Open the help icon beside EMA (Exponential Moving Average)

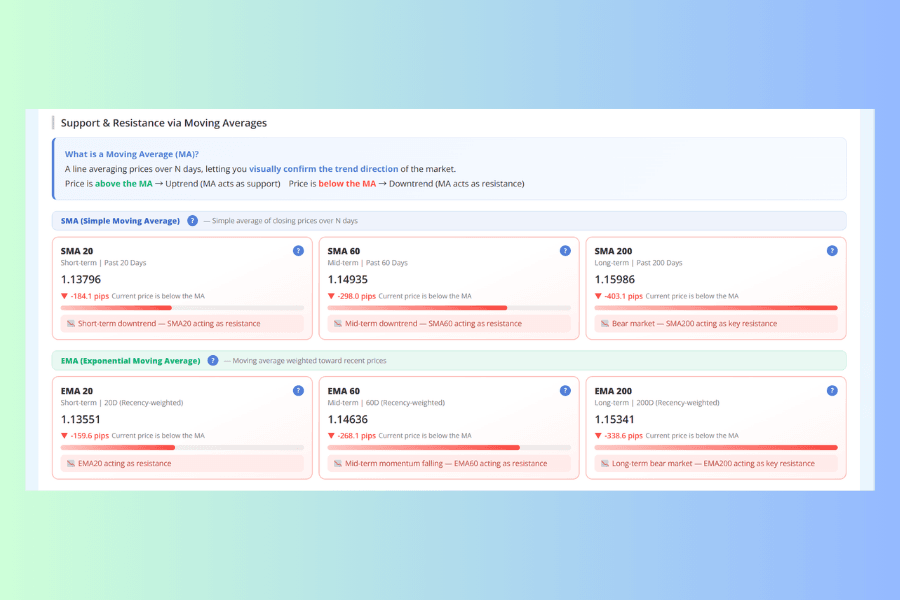pos(212,361)
